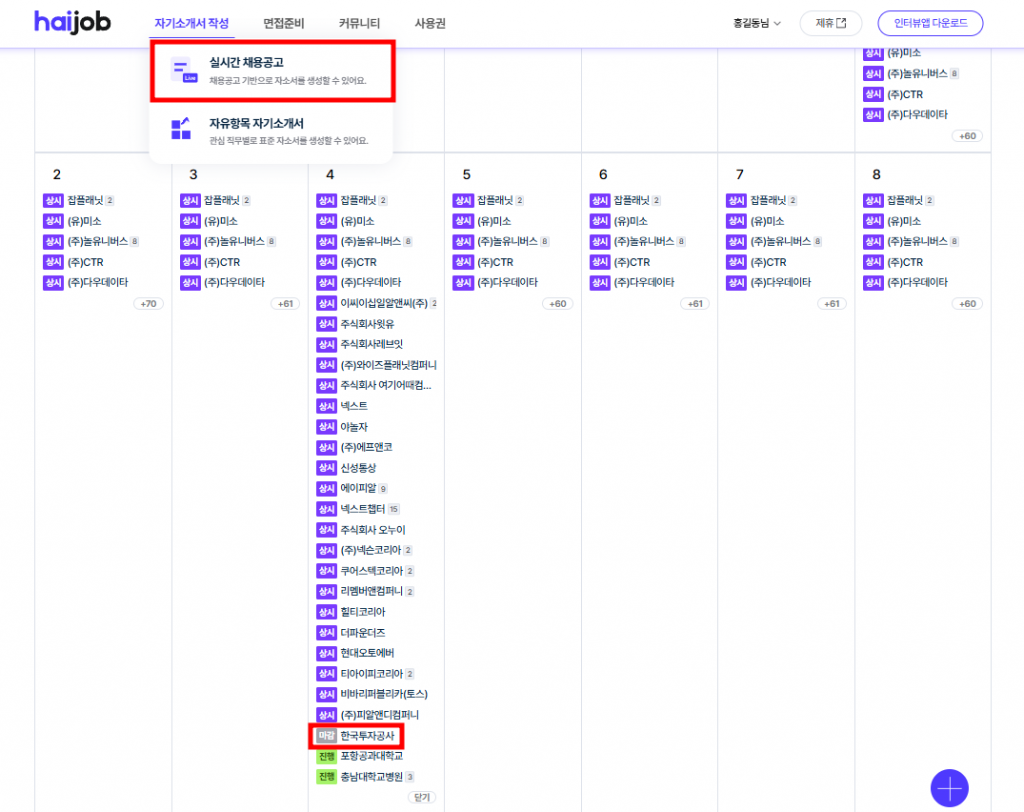Open the 자기소개서 작성 menu
The image size is (1024, 812).
(191, 24)
